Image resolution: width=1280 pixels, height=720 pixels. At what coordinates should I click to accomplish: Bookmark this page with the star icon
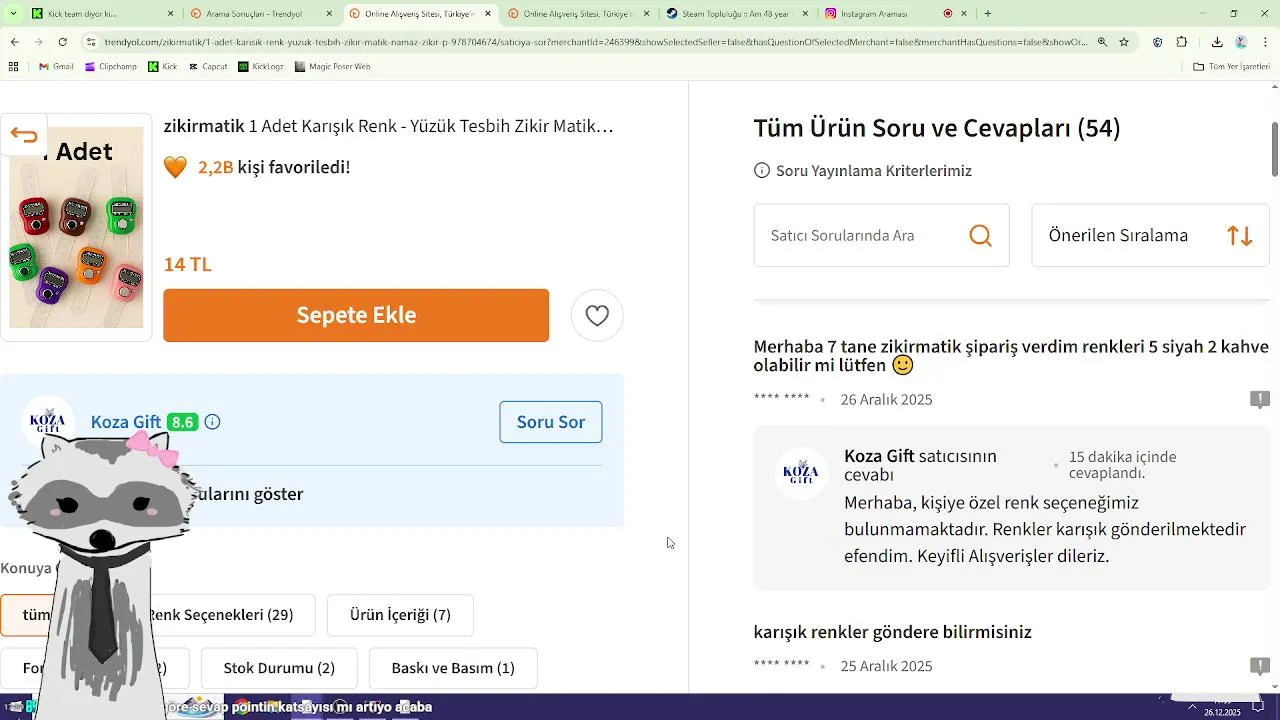click(x=1124, y=42)
